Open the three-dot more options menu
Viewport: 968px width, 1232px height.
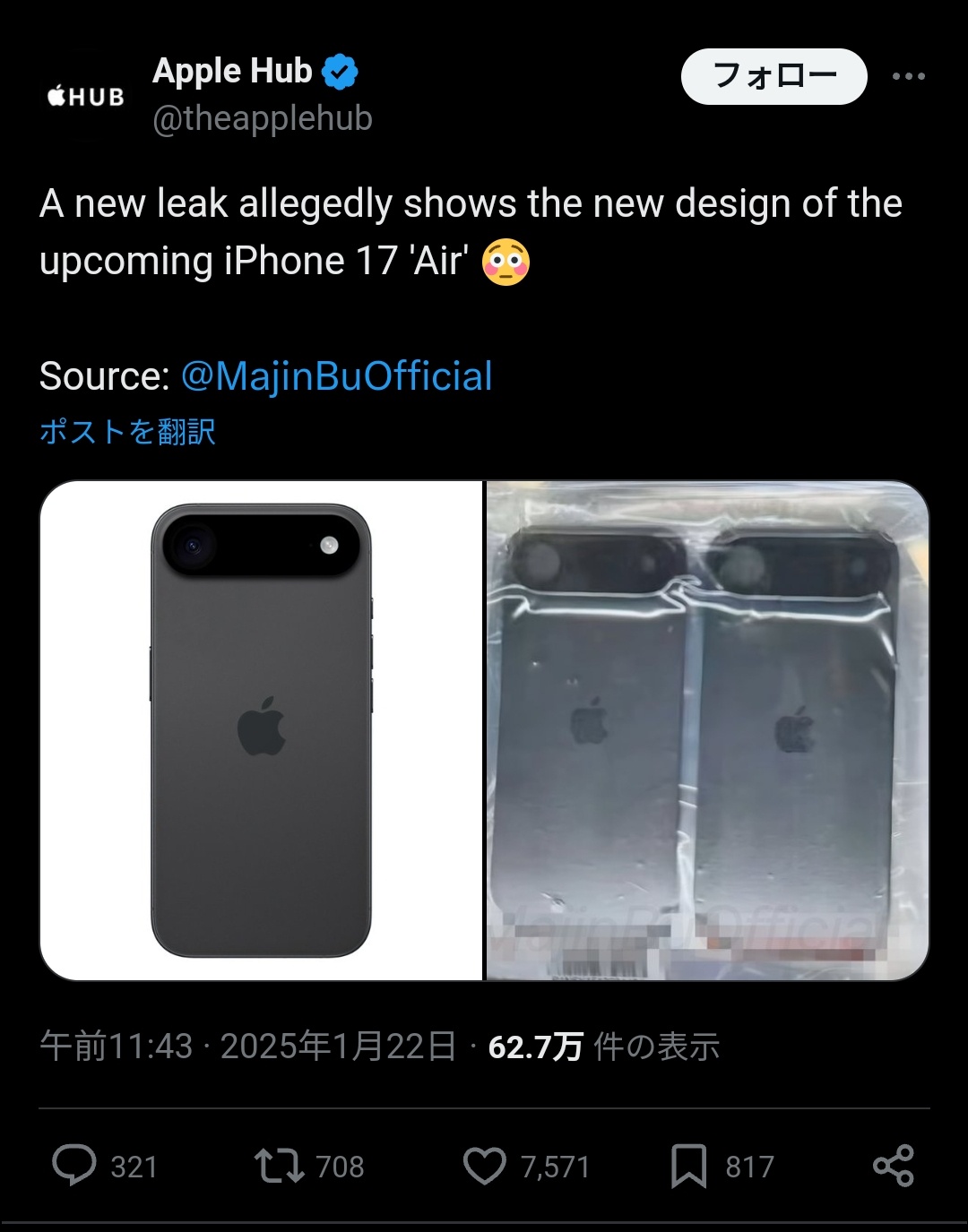[908, 76]
